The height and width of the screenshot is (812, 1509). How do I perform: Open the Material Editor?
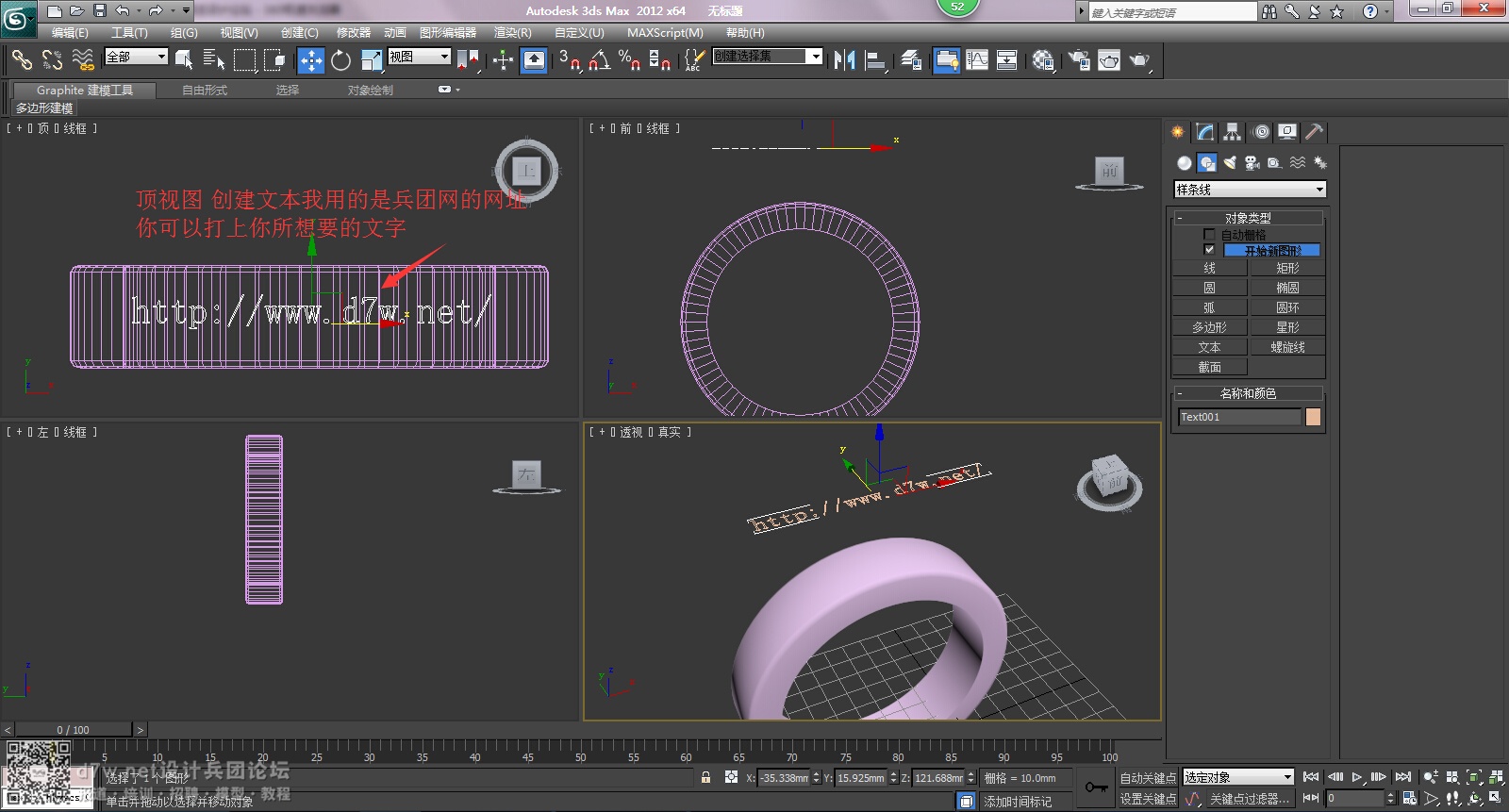(1042, 60)
